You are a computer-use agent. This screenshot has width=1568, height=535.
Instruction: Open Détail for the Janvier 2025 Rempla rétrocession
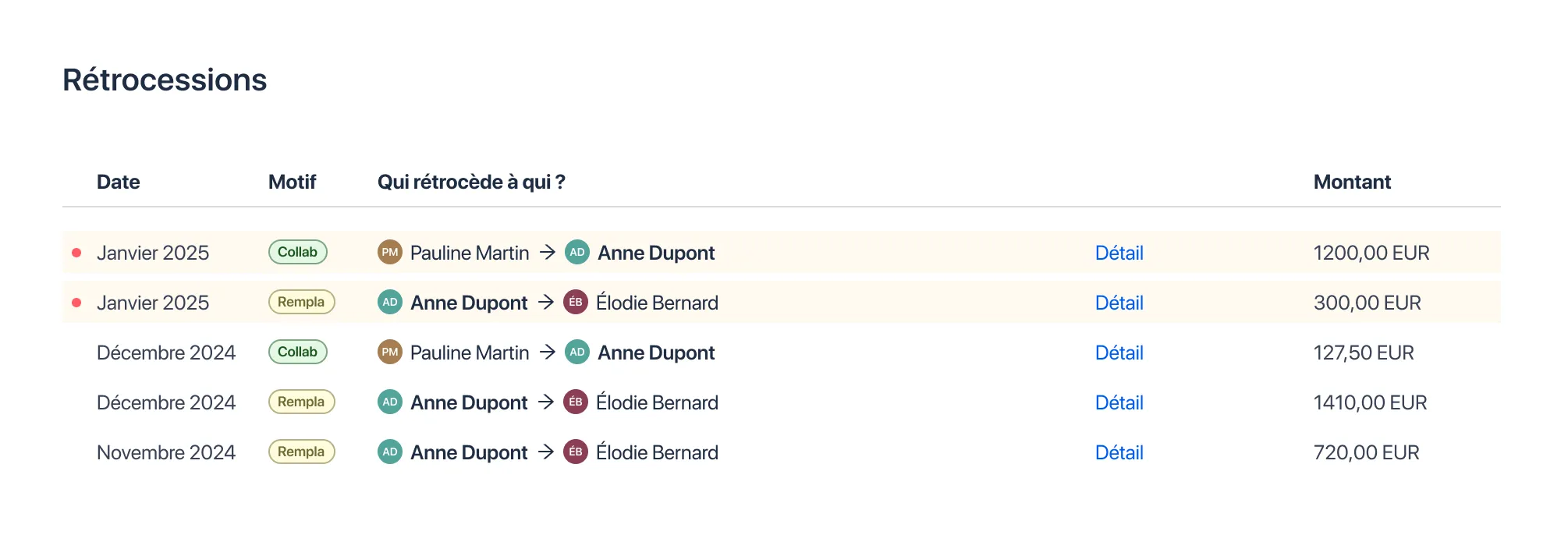[x=1119, y=303]
